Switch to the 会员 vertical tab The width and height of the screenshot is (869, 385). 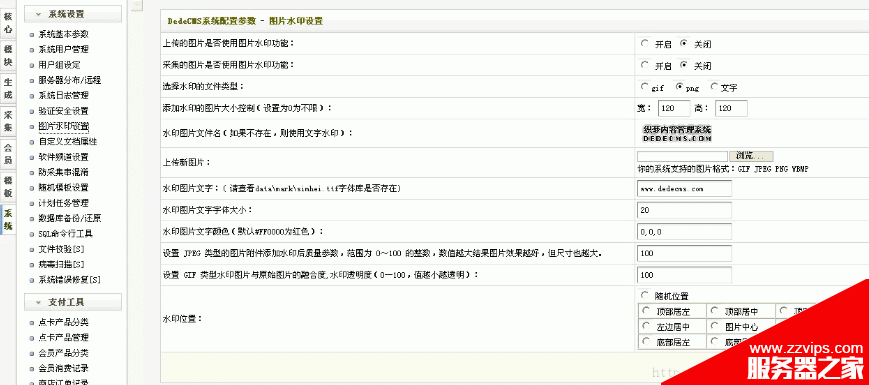(8, 154)
